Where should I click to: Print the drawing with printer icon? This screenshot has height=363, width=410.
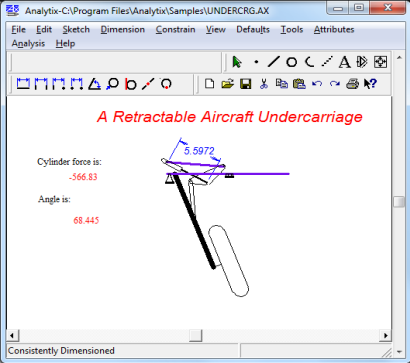(x=352, y=84)
